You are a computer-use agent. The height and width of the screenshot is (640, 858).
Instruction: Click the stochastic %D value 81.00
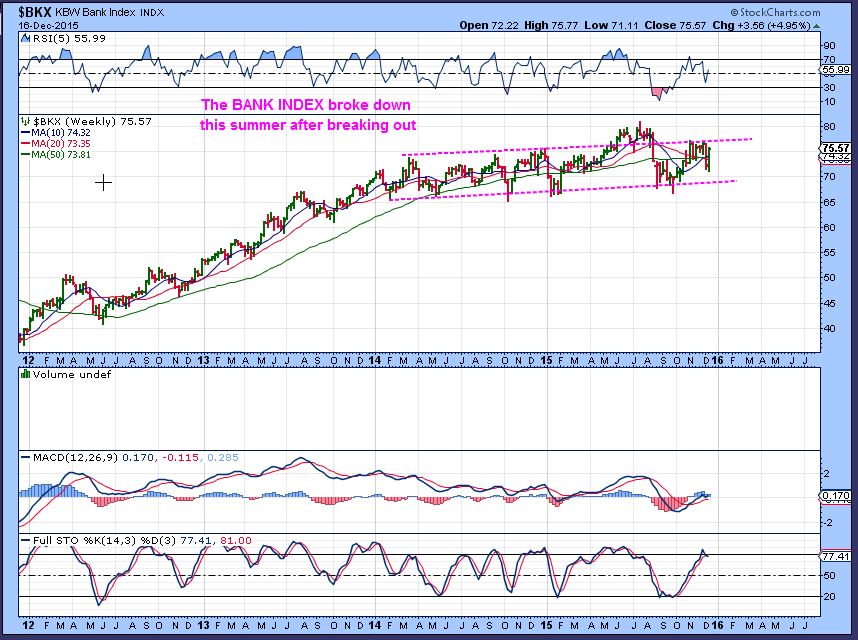pyautogui.click(x=236, y=540)
